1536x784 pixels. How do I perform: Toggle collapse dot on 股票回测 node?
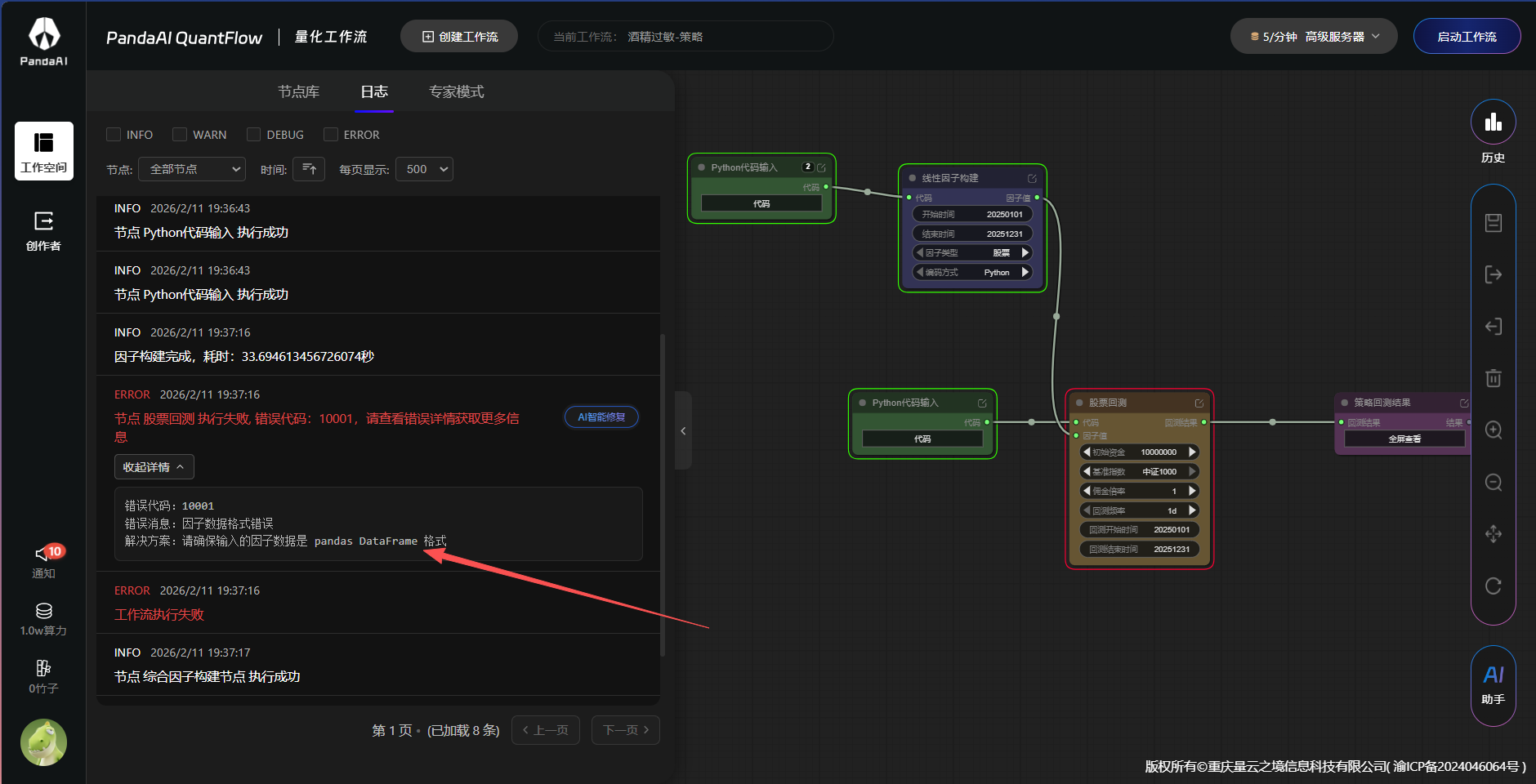click(x=1079, y=403)
